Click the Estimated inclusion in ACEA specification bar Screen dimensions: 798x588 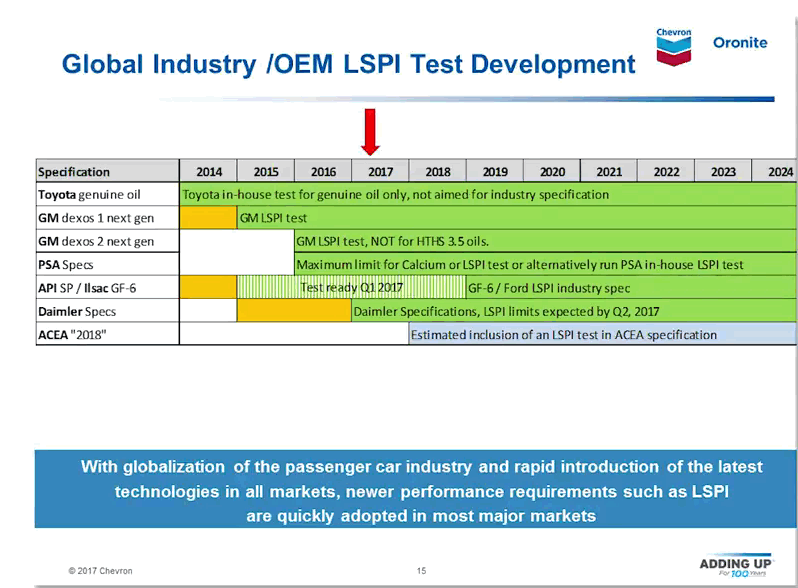coord(603,335)
